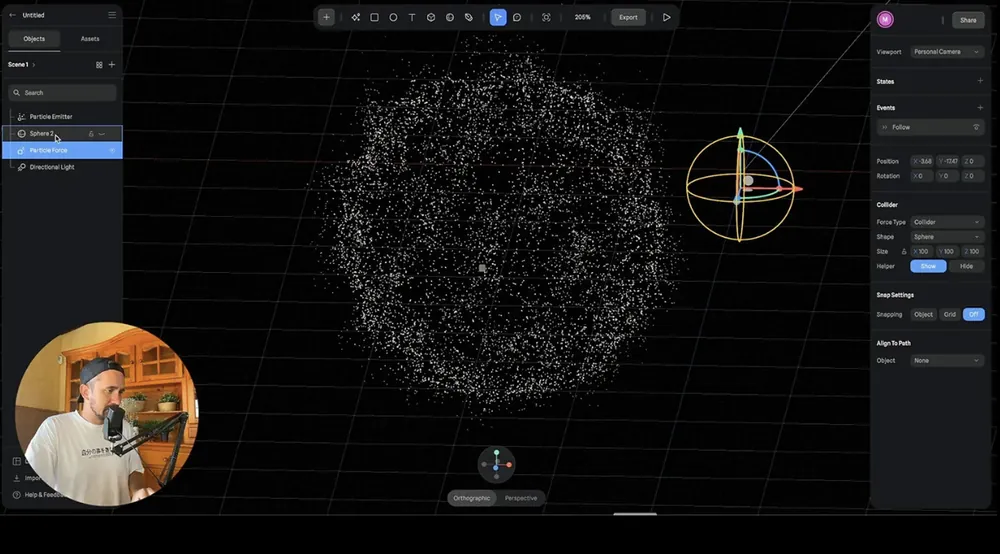Add a new State

[x=980, y=81]
